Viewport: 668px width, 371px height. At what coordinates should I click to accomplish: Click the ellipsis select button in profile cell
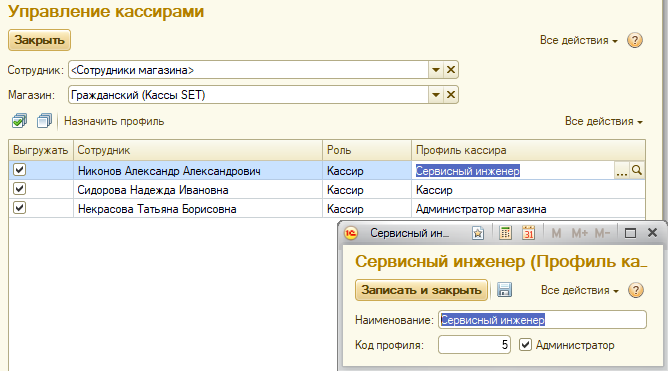[x=622, y=170]
